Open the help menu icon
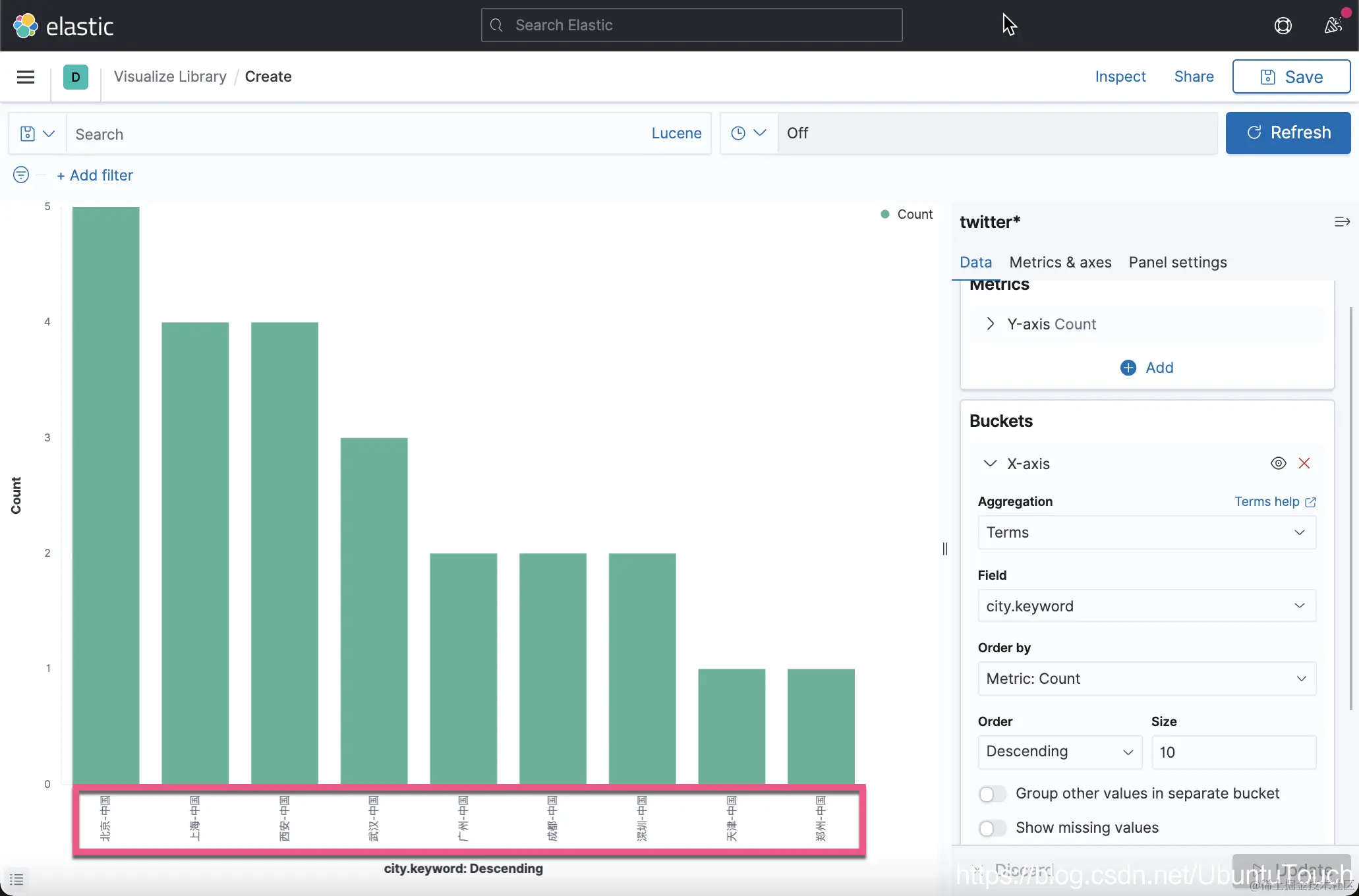Screen dimensions: 1359x896 (x=1283, y=26)
